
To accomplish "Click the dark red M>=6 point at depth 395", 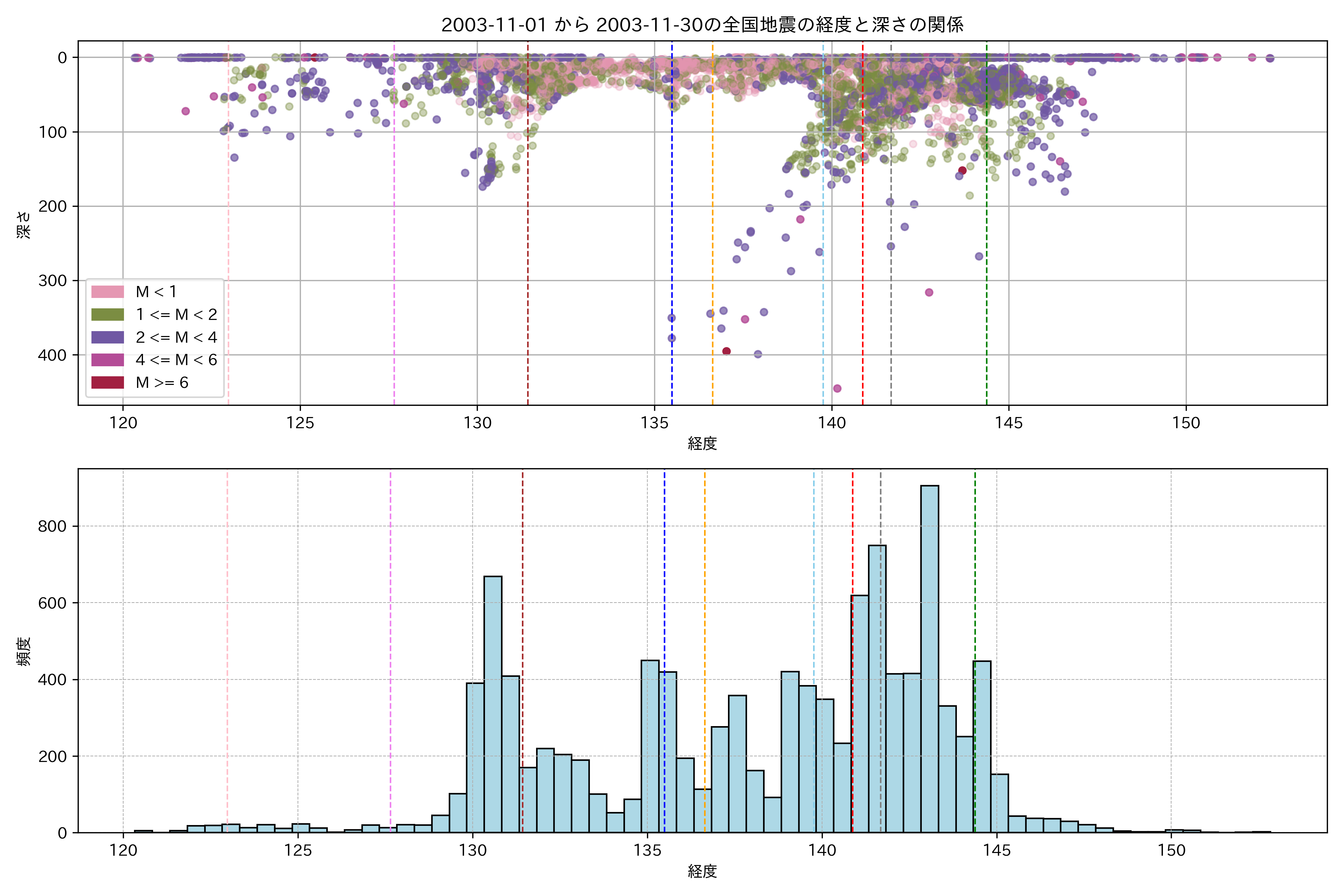I will pos(726,351).
